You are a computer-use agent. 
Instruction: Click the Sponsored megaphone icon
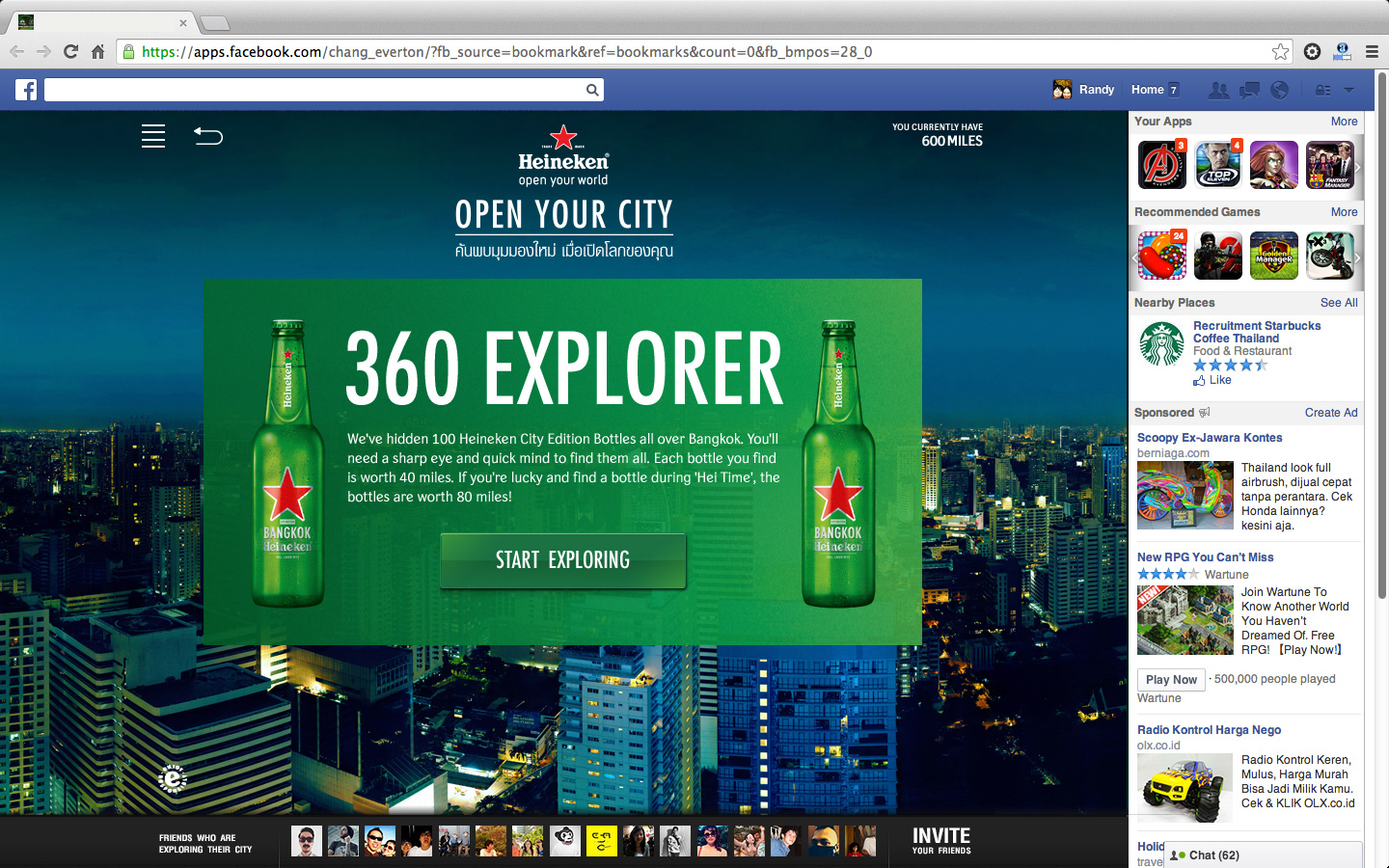tap(1204, 413)
